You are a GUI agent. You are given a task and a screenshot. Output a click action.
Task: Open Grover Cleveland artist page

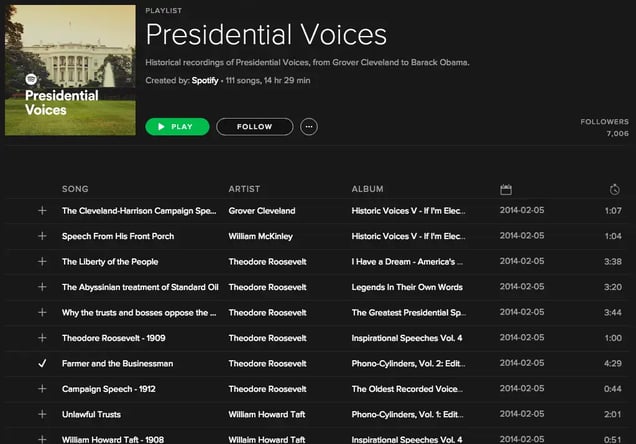pos(262,211)
